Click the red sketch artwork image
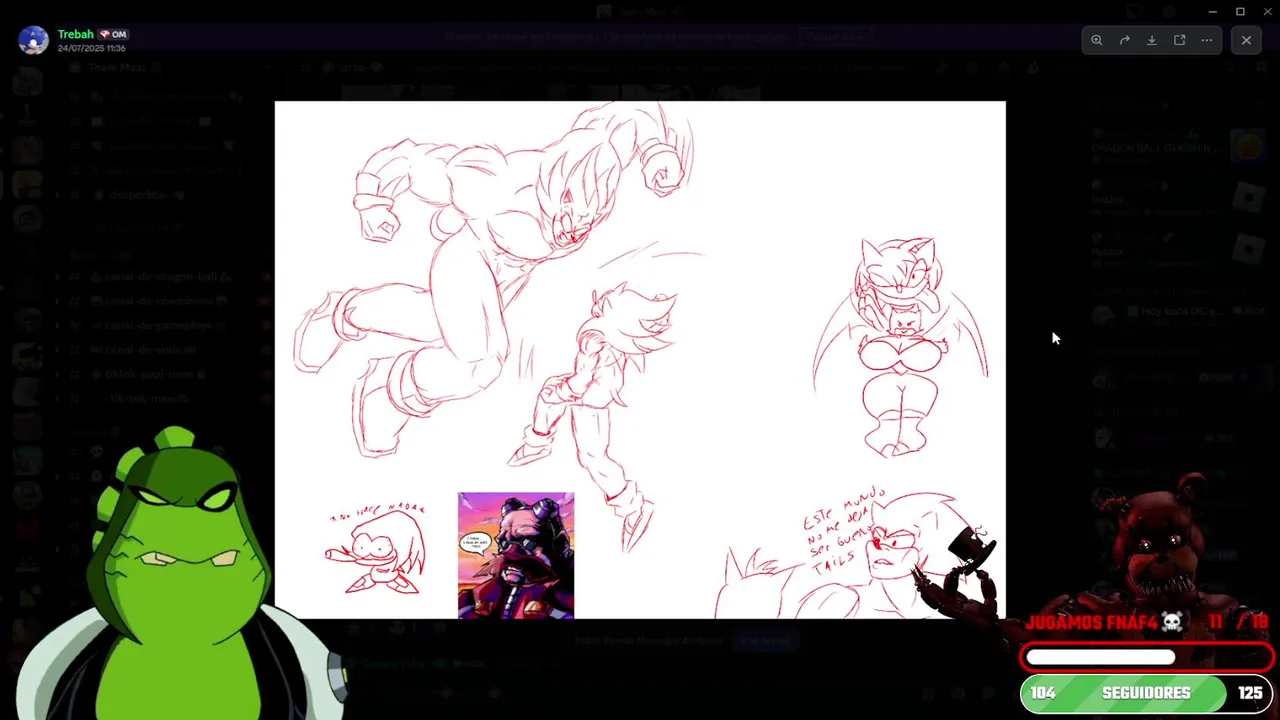The width and height of the screenshot is (1280, 720). click(640, 360)
